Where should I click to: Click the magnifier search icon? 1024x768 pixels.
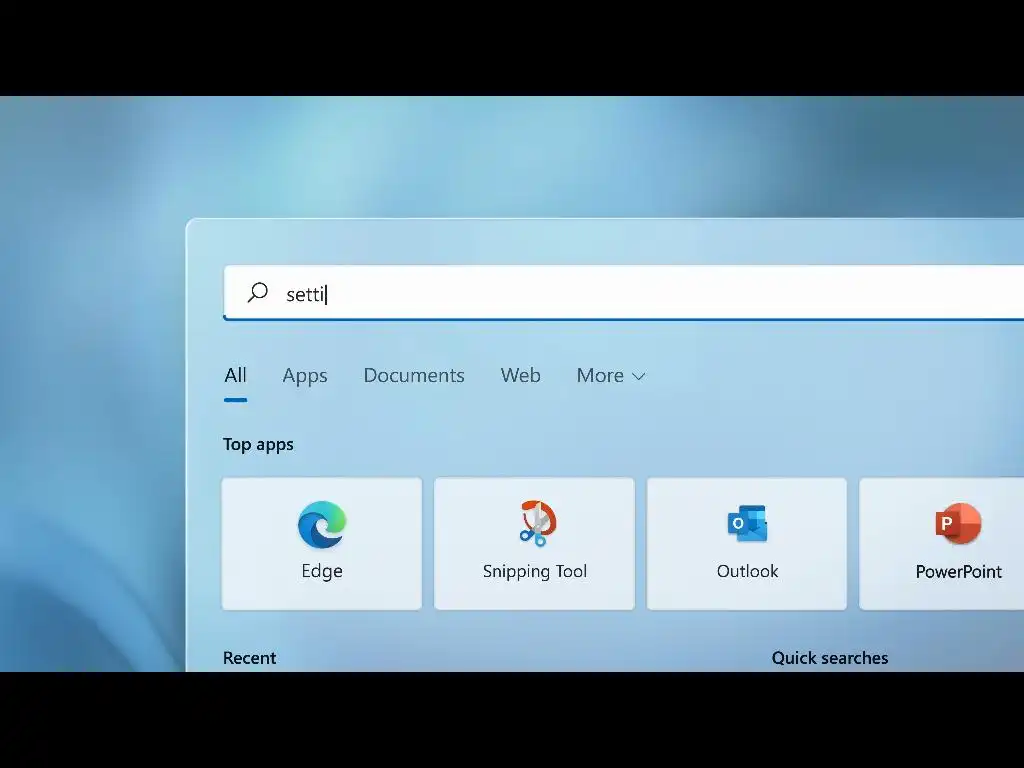pos(257,292)
